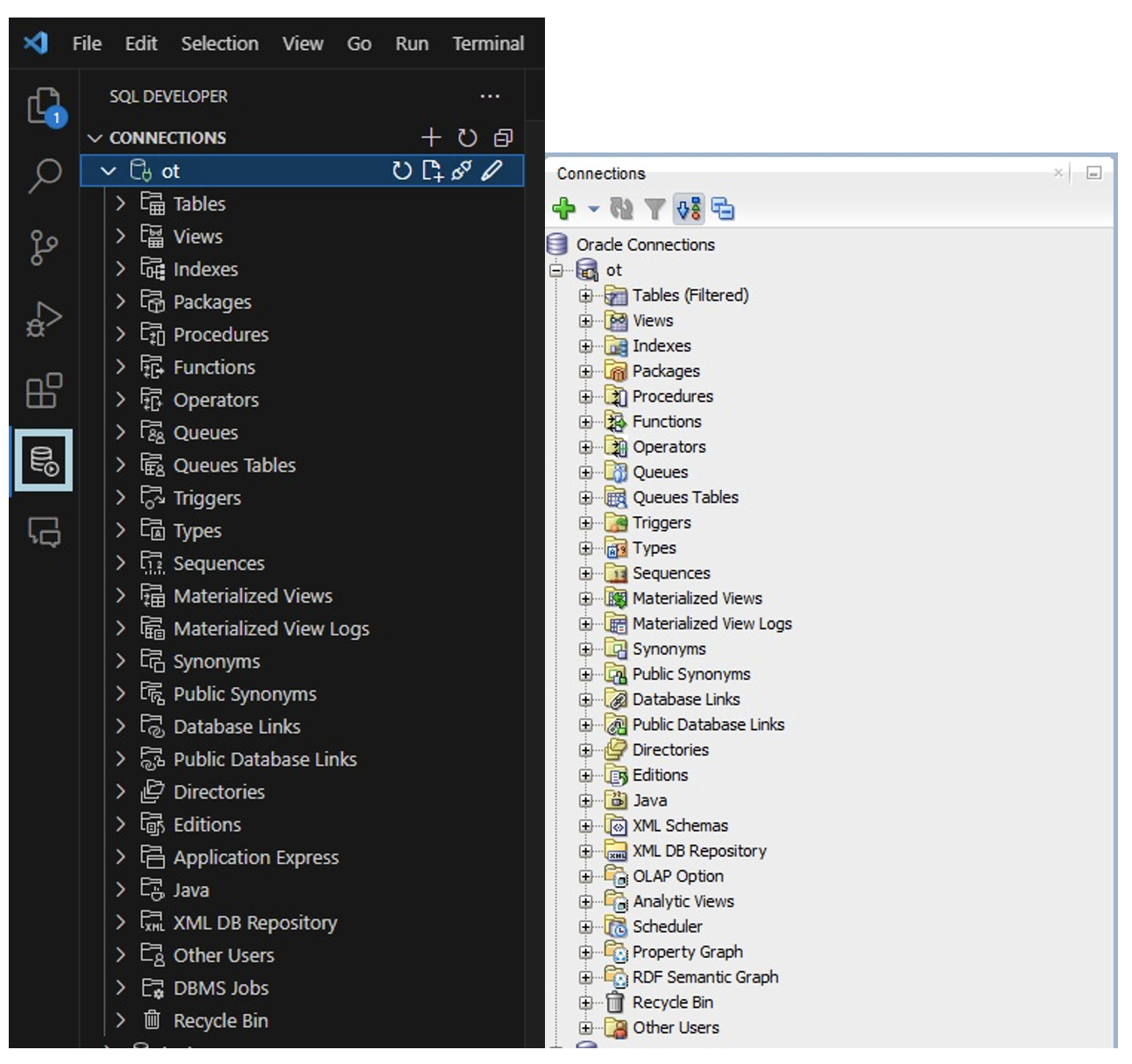This screenshot has height=1064, width=1132.
Task: Select Java node in SQL Developer tree
Action: click(x=650, y=800)
